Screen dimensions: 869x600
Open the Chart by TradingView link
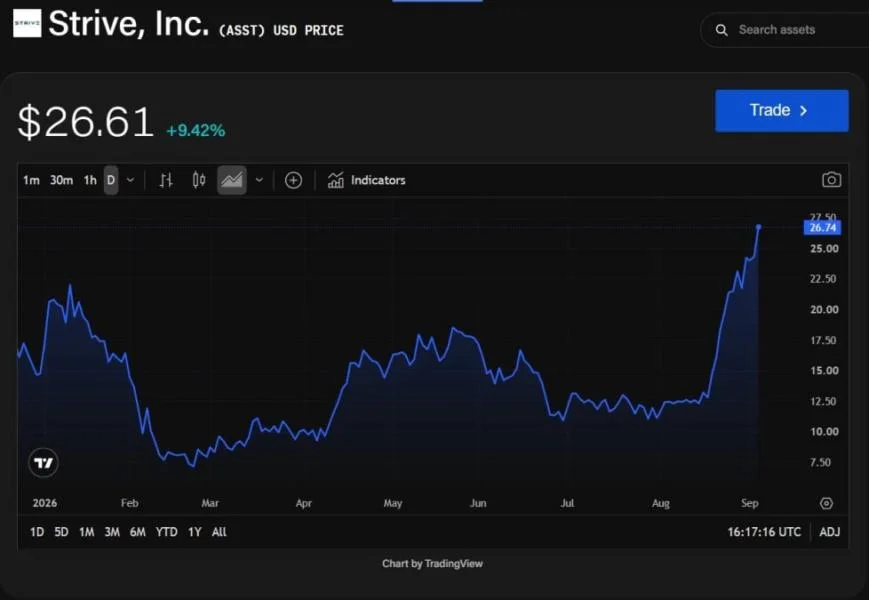[x=432, y=563]
